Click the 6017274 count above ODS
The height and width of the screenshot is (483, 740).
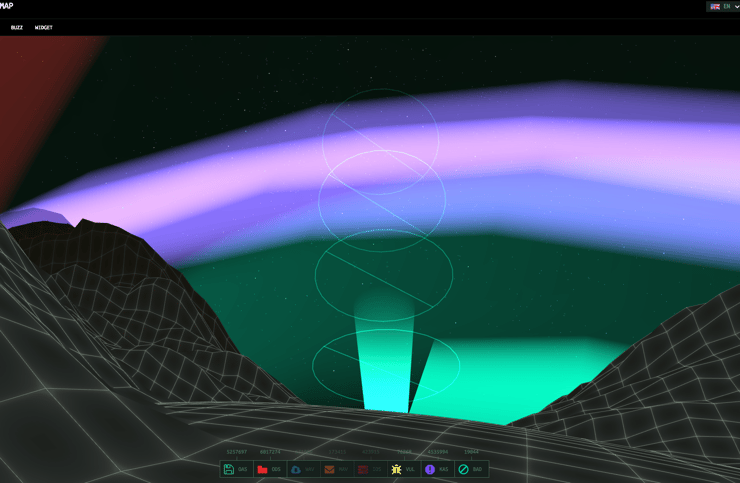click(x=270, y=452)
